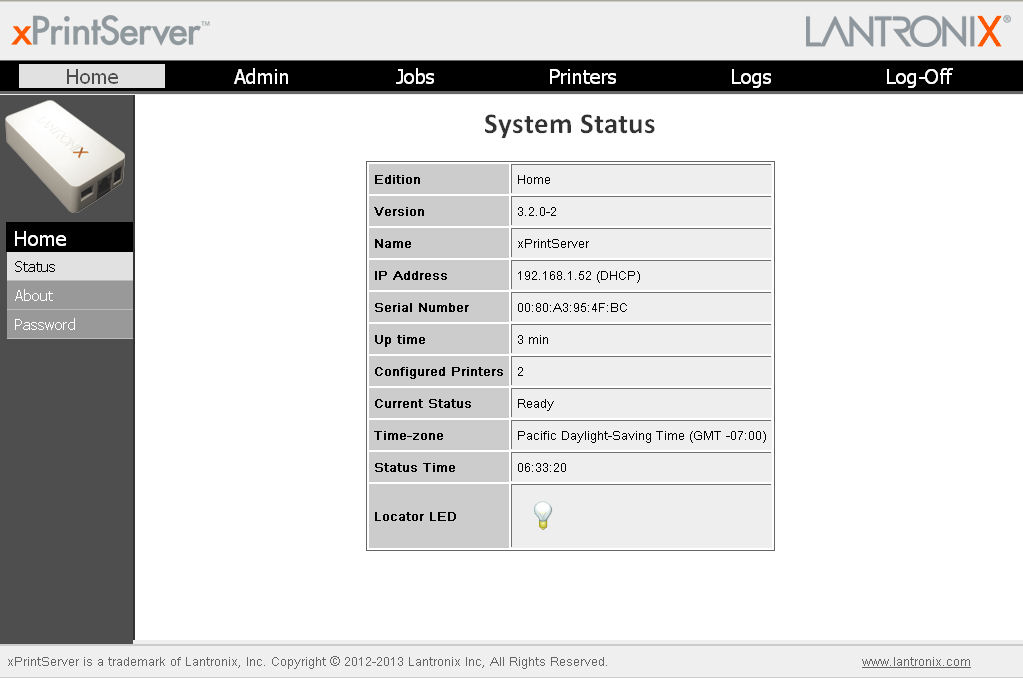The image size is (1023, 678).
Task: Click the Lantronix logo
Action: coord(908,31)
